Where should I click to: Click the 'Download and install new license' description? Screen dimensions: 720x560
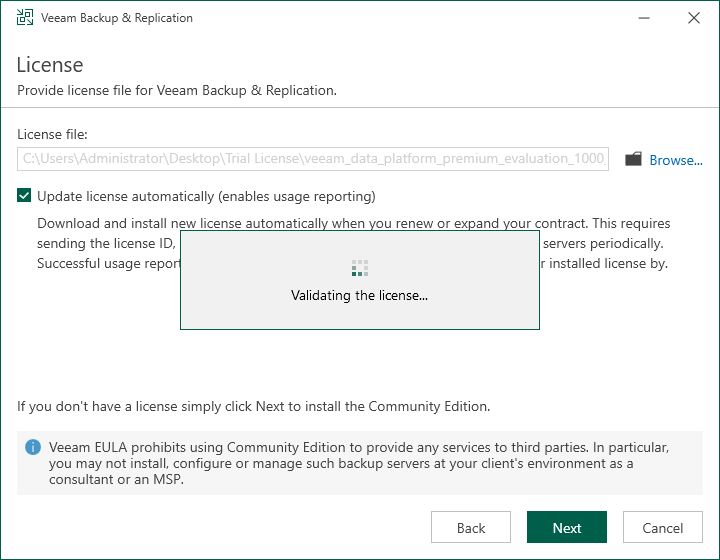click(x=354, y=243)
